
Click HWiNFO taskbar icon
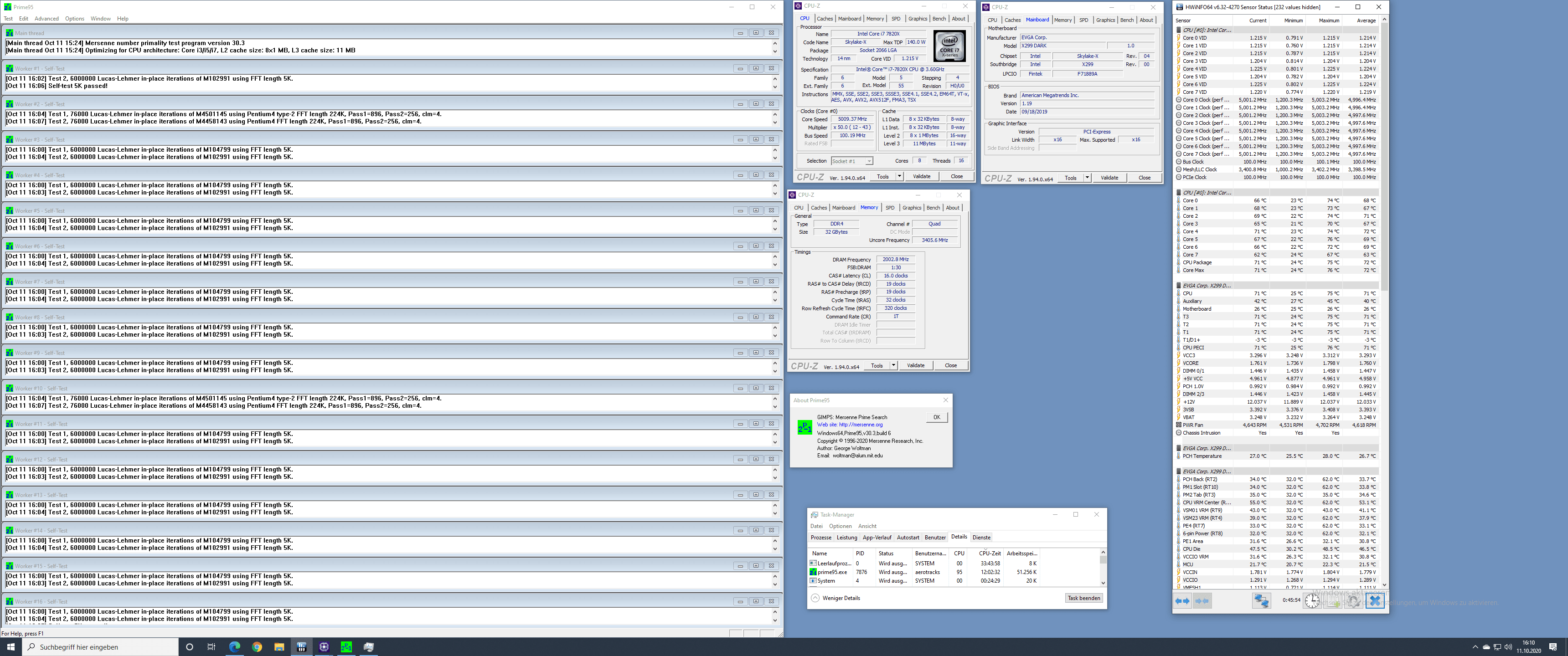coord(301,647)
